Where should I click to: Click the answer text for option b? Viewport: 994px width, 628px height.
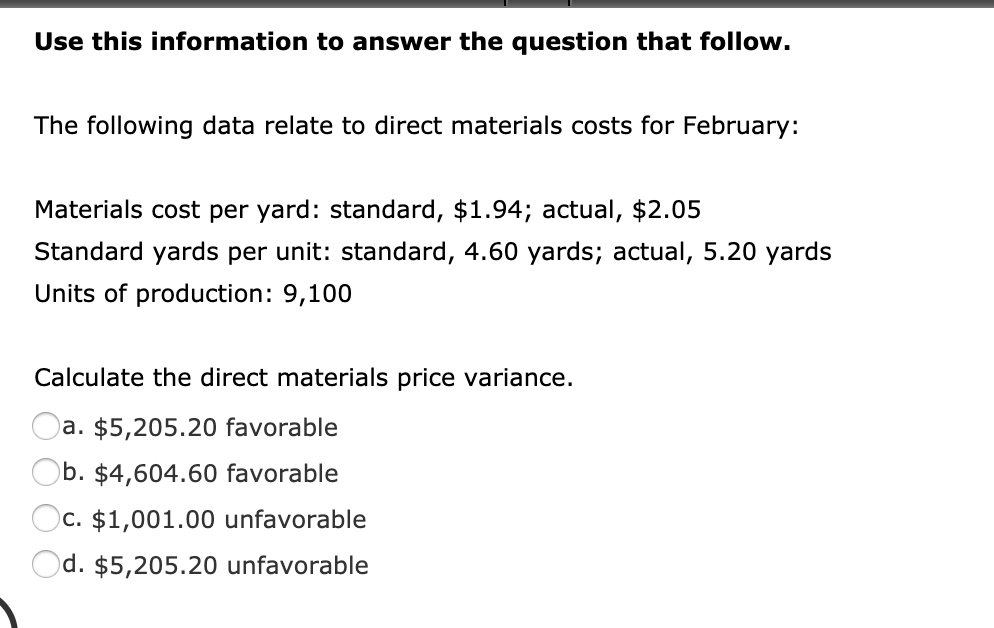pyautogui.click(x=200, y=473)
